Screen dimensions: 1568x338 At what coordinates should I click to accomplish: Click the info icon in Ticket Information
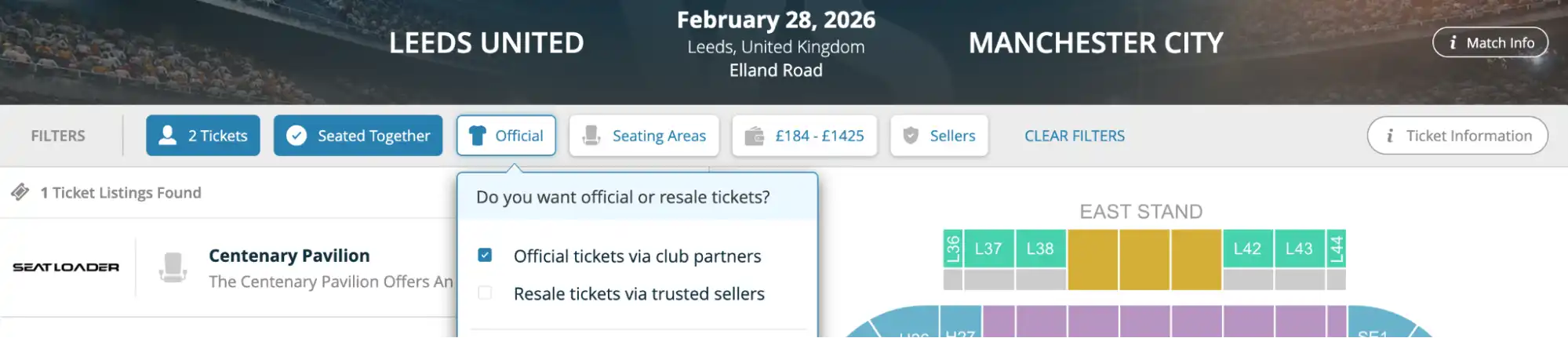[1389, 136]
